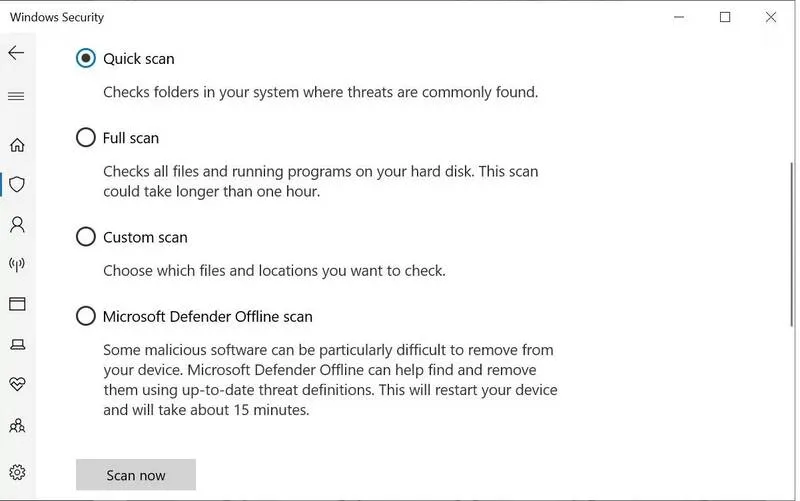Click the vertical scrollbar thumb
This screenshot has height=501, width=800.
[791, 230]
